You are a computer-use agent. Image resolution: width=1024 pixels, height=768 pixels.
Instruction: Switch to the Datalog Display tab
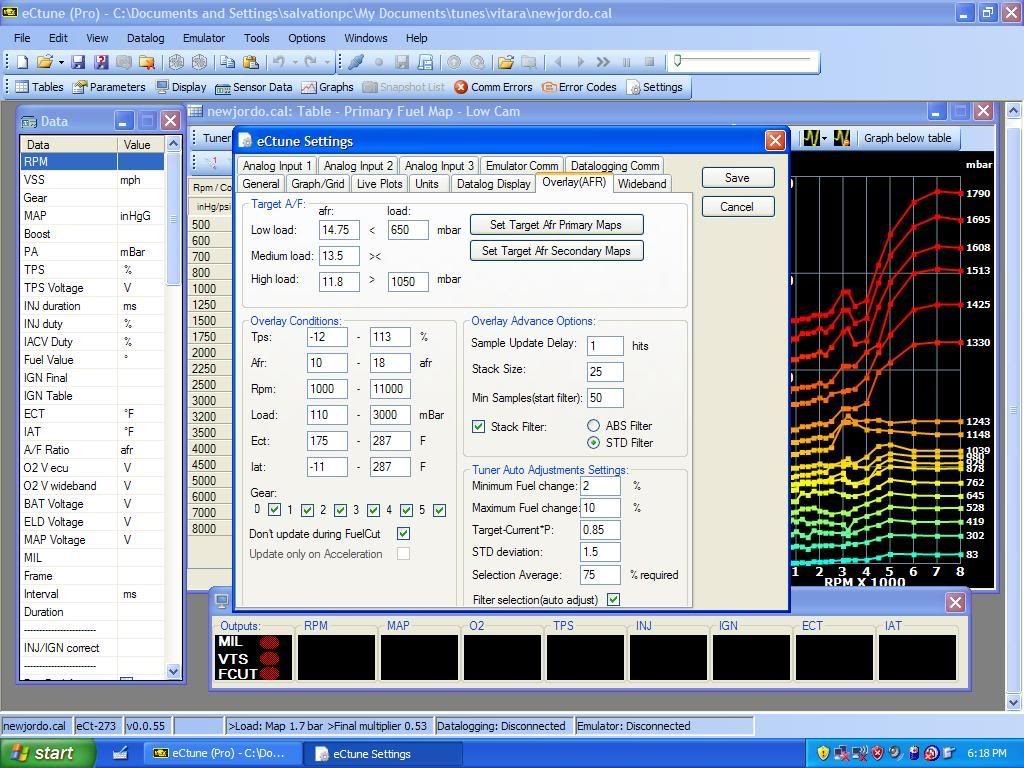[x=494, y=184]
